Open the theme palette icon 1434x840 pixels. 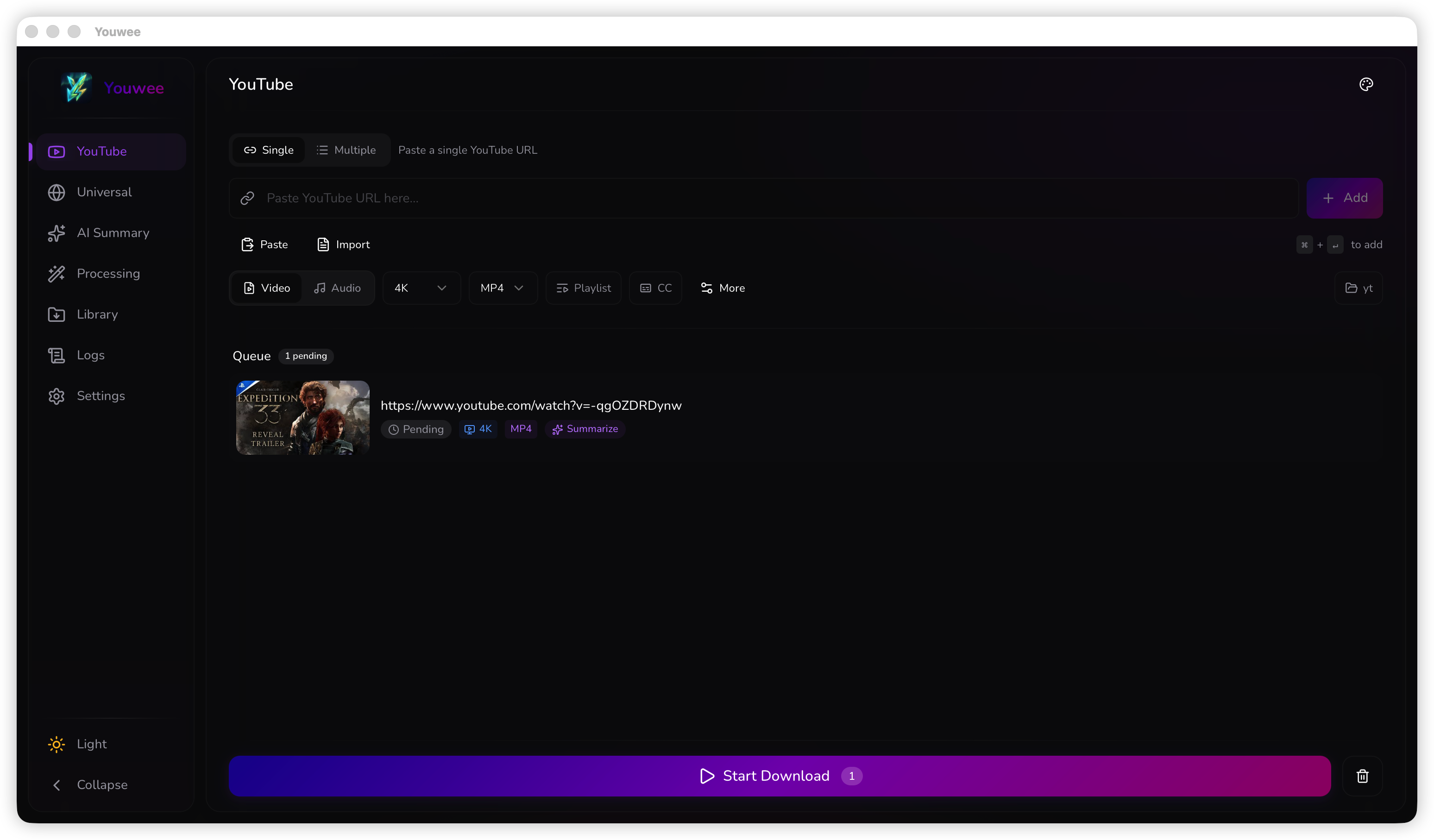point(1366,84)
